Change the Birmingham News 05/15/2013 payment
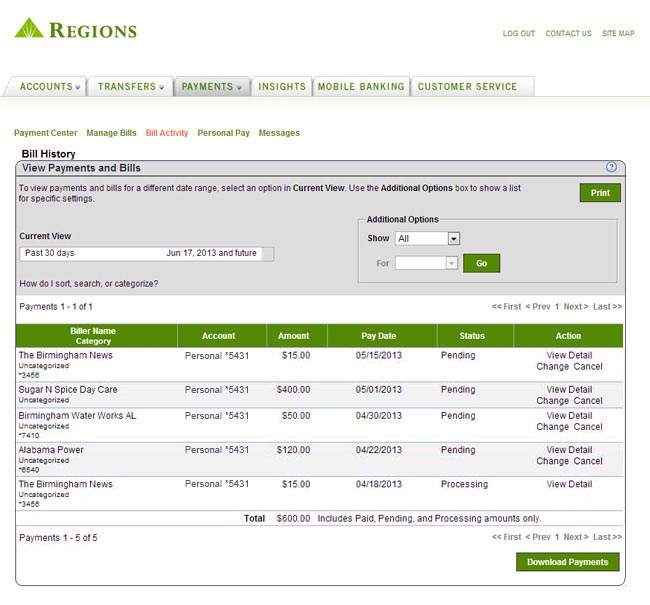 click(553, 367)
